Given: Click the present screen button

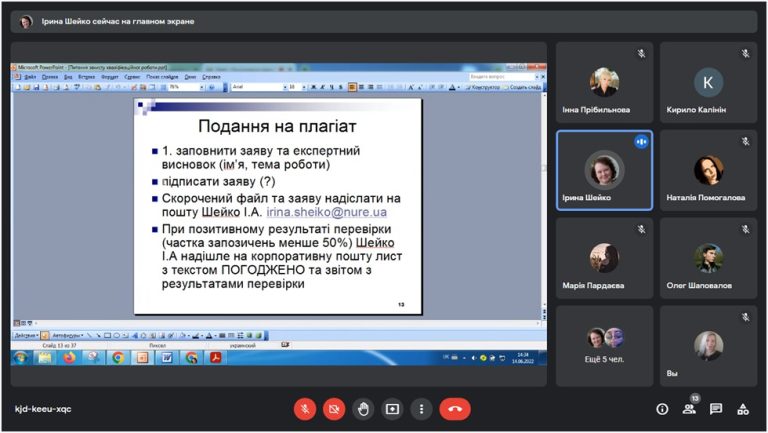Looking at the screenshot, I should 392,409.
